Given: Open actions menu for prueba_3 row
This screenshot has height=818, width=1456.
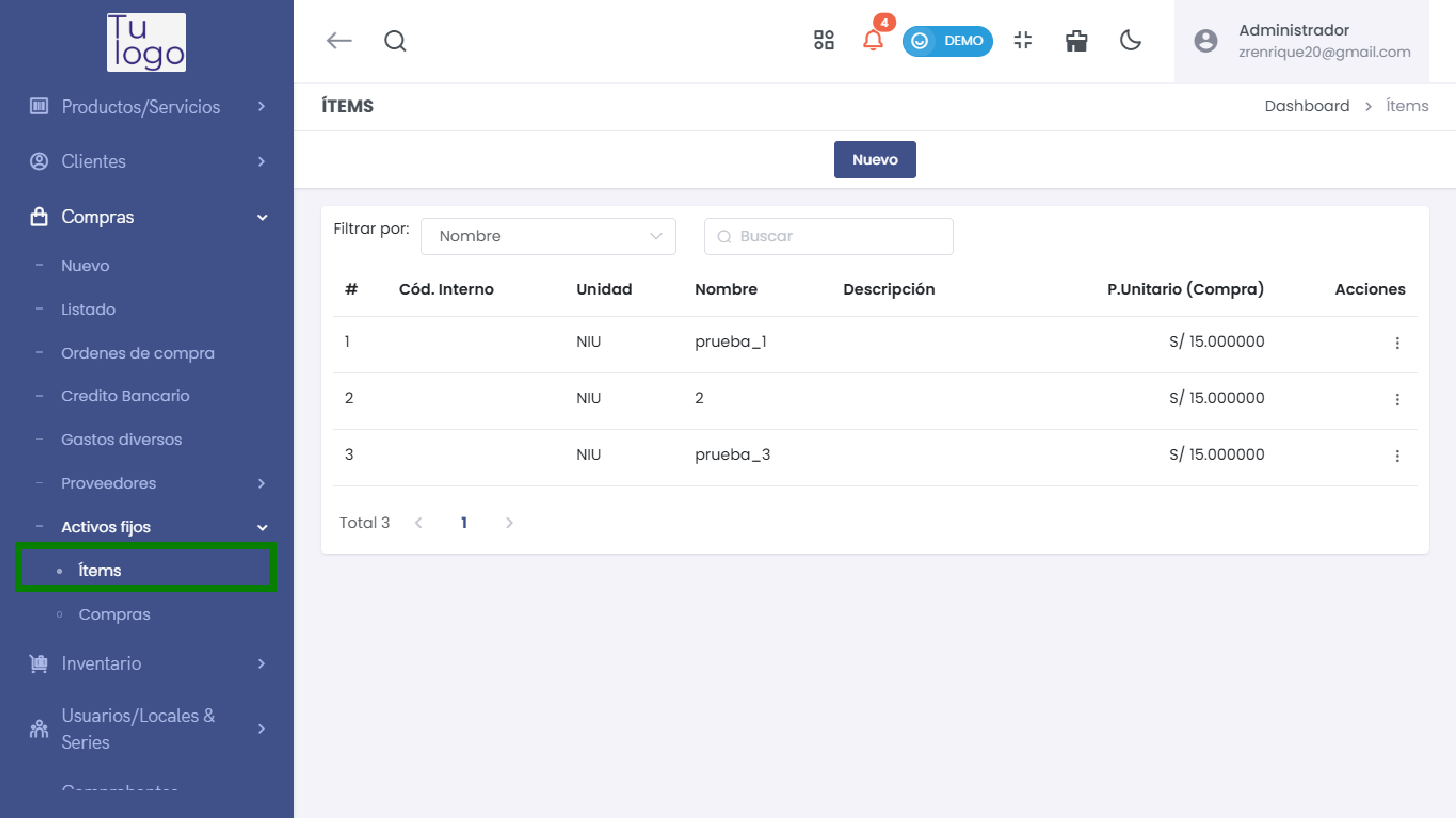Looking at the screenshot, I should (1397, 455).
